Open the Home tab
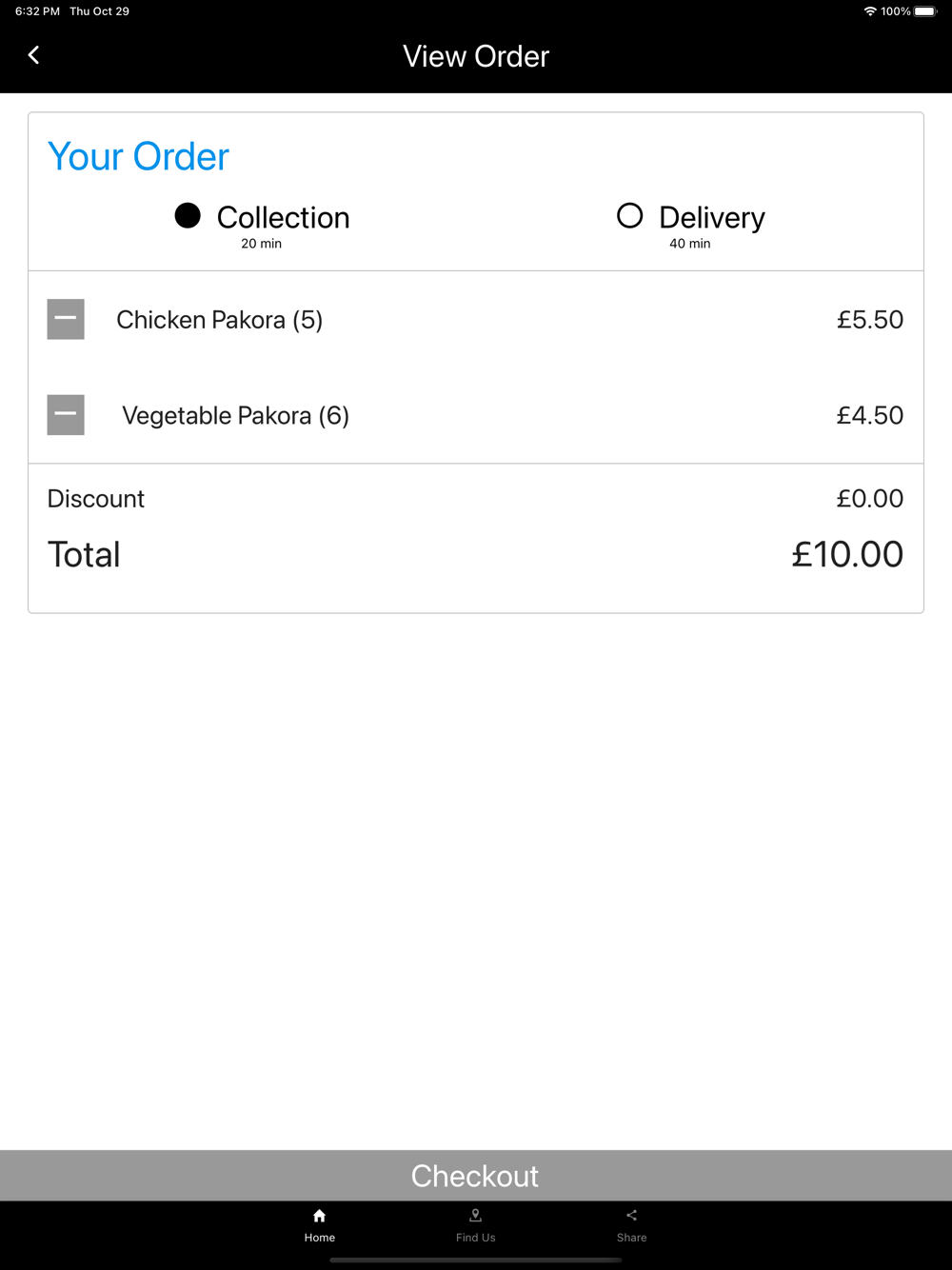 pyautogui.click(x=320, y=1224)
